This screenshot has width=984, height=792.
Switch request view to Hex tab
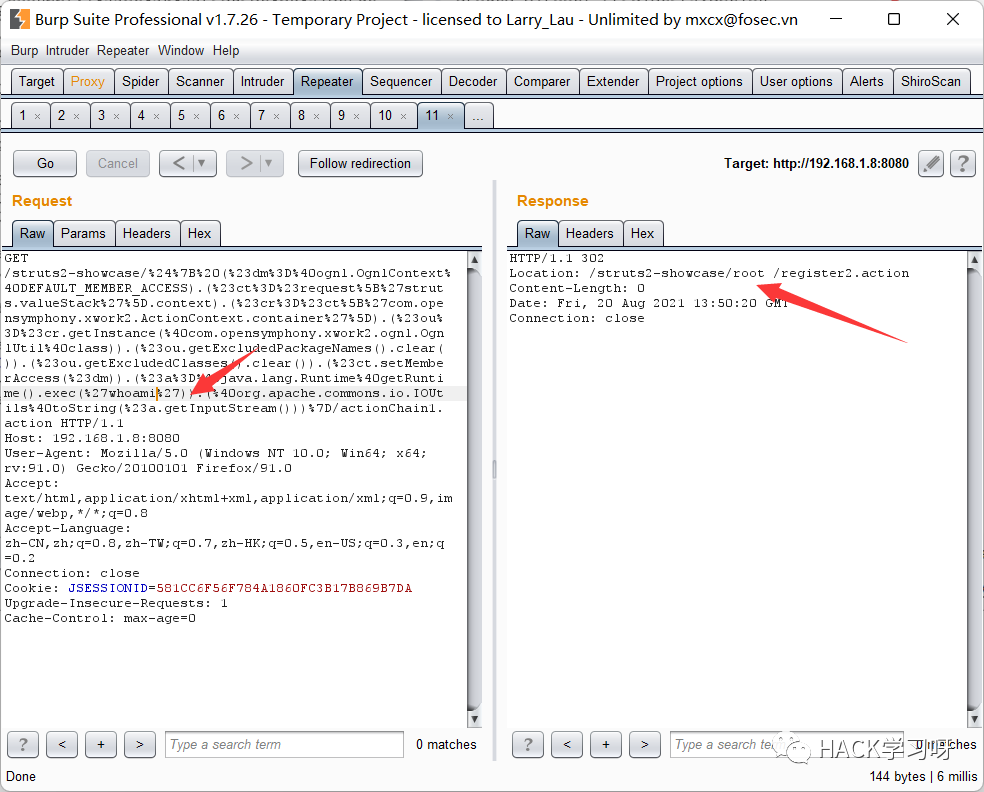(200, 233)
